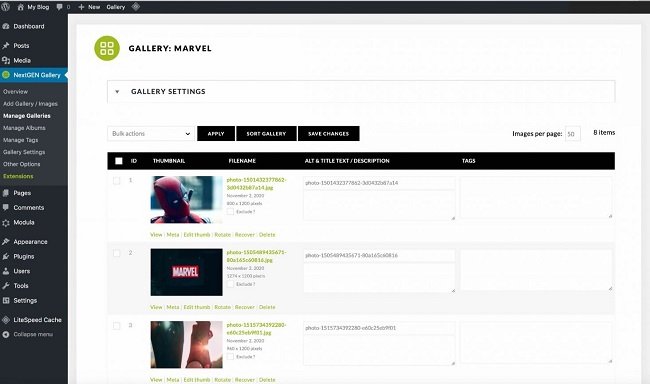Image resolution: width=650 pixels, height=384 pixels.
Task: Click the third image thumbnail
Action: pos(187,345)
